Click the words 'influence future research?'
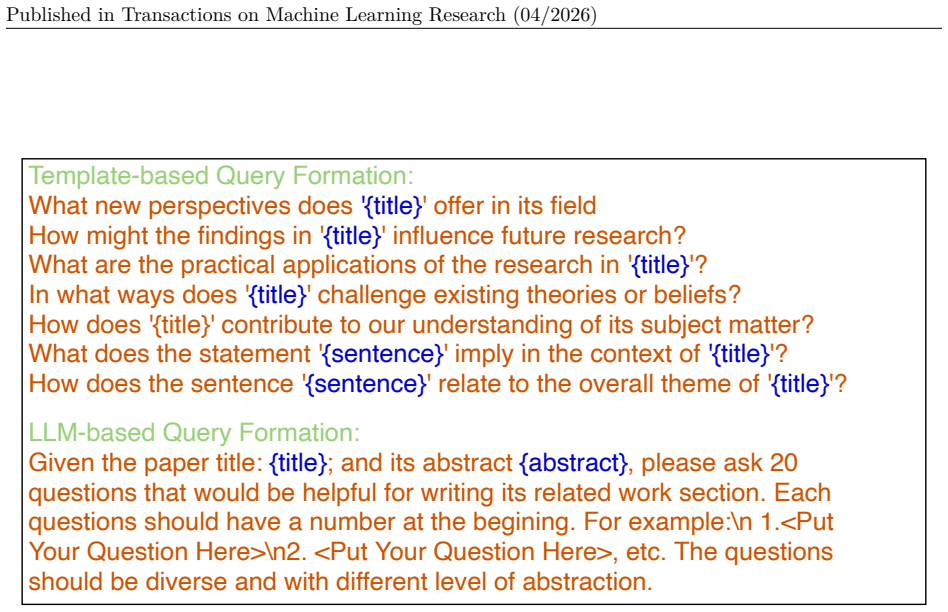 click(539, 236)
